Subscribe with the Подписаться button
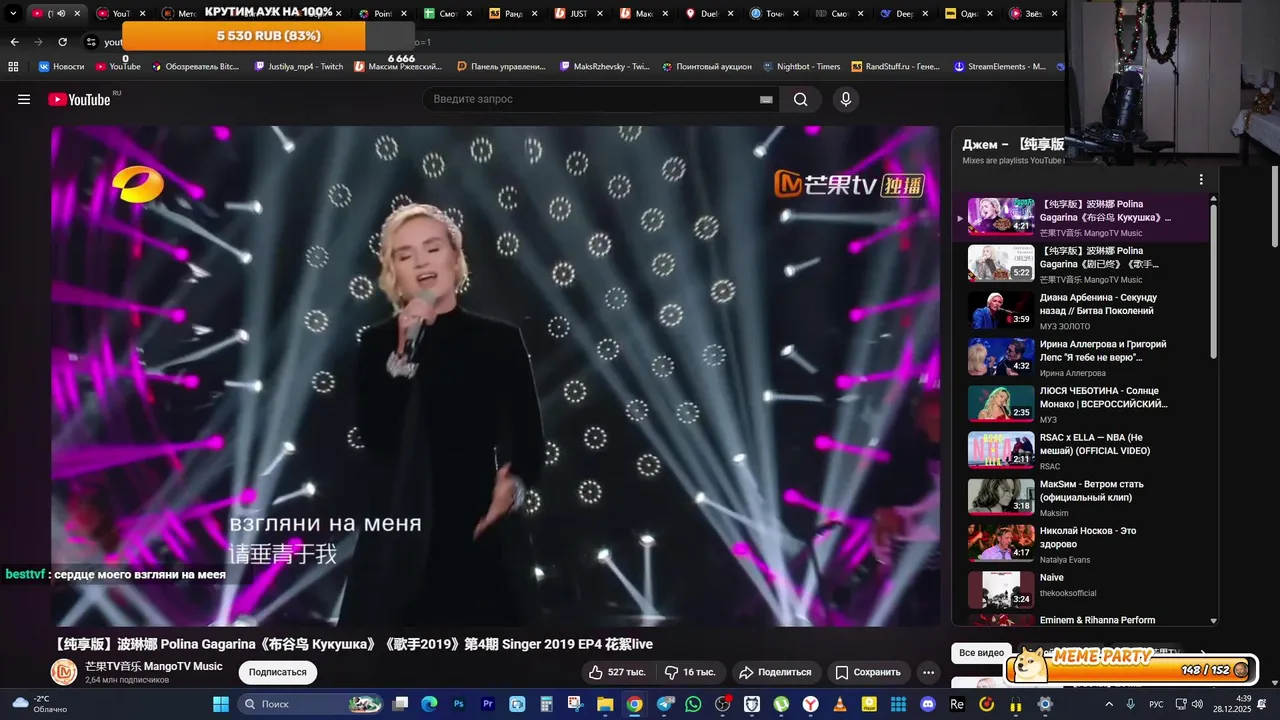Screen dimensions: 1280x720 [277, 672]
